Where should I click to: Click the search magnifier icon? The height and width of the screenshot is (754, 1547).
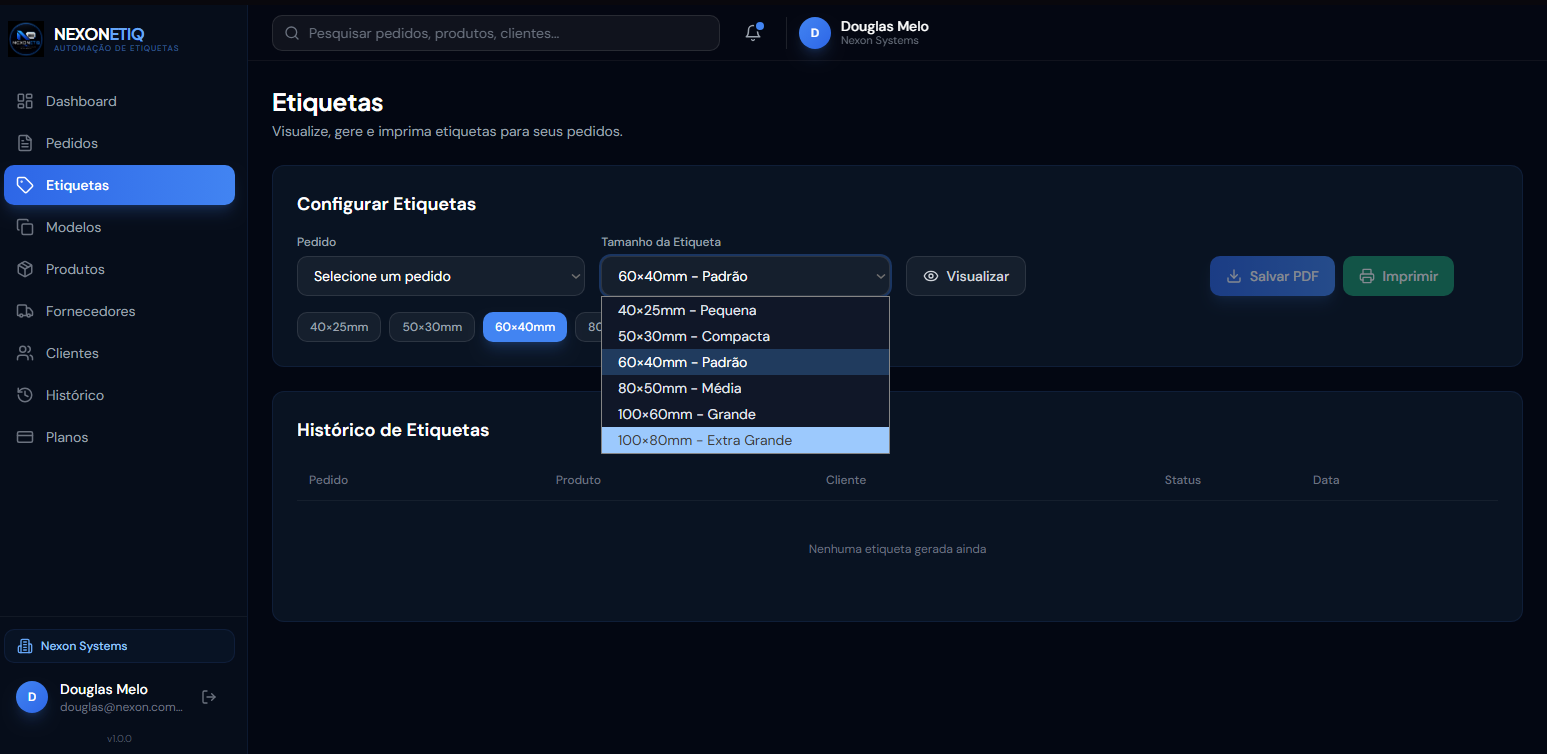(292, 33)
